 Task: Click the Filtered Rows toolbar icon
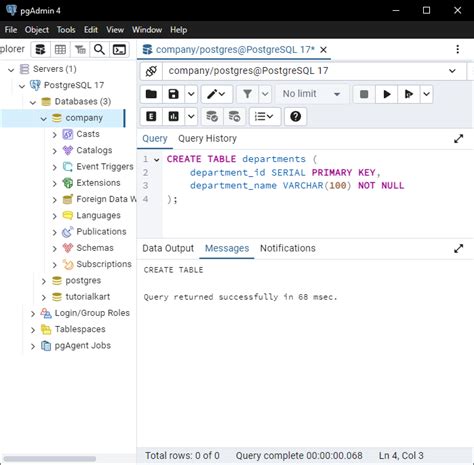80,50
